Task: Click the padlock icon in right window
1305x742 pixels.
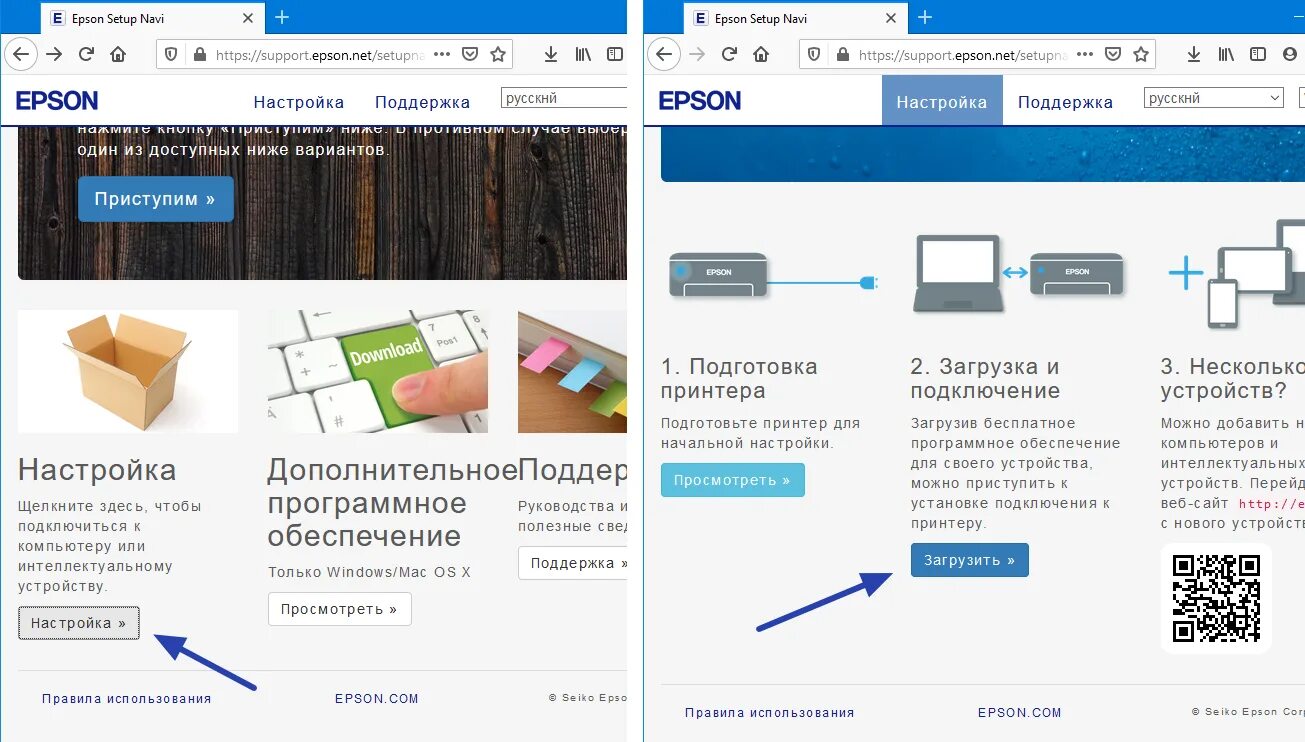Action: pyautogui.click(x=842, y=55)
